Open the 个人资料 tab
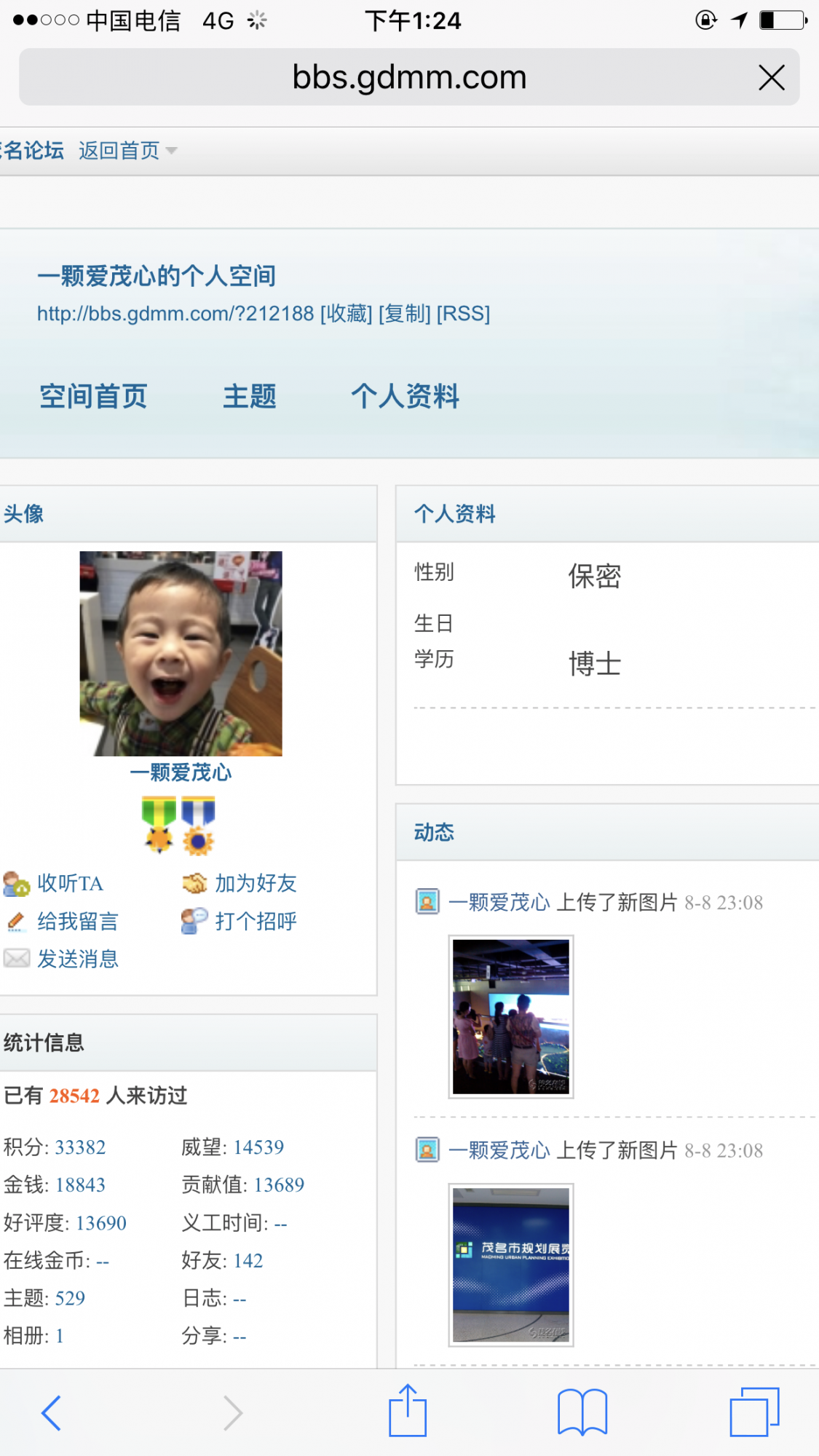 [x=405, y=397]
